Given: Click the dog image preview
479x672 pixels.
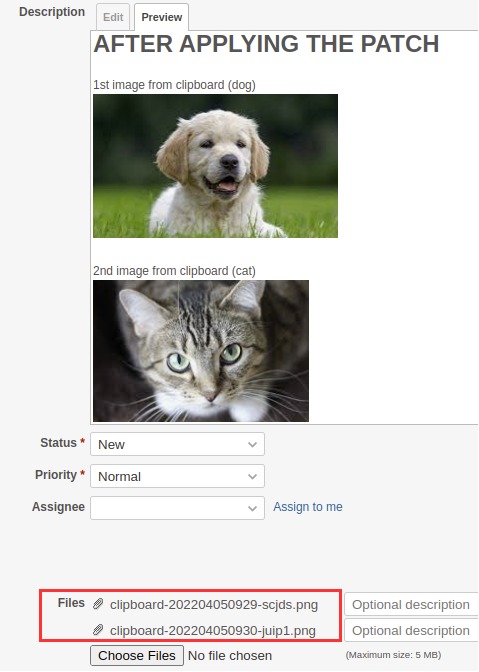Looking at the screenshot, I should 216,166.
